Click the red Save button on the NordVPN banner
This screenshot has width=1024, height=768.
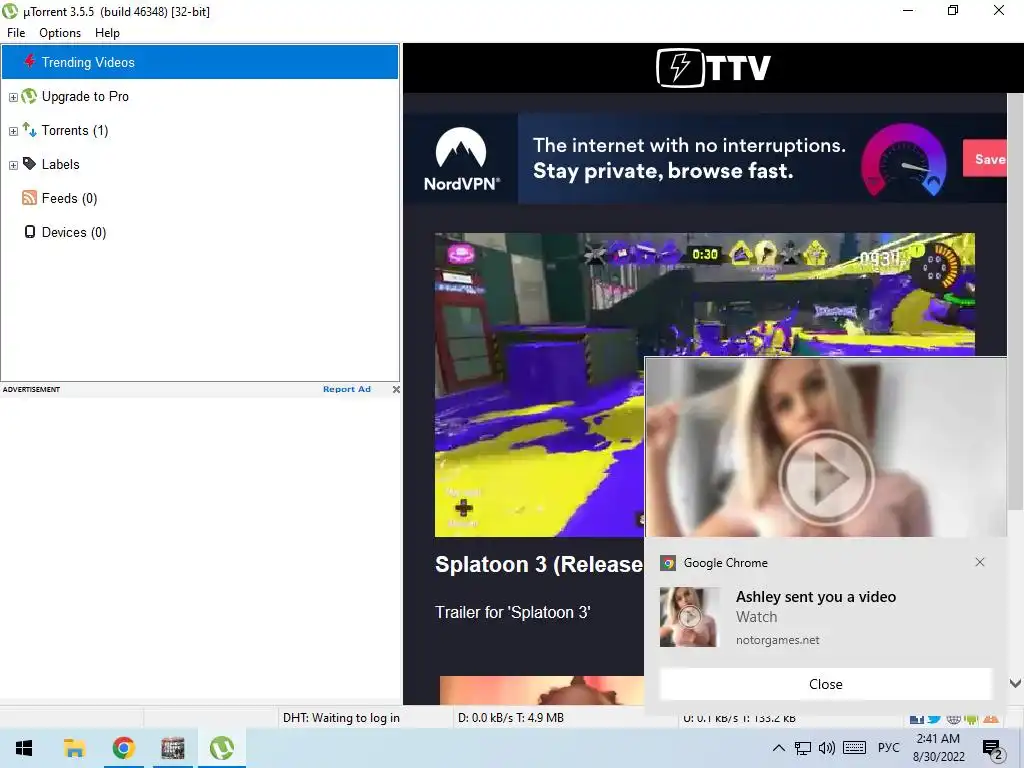pyautogui.click(x=985, y=159)
